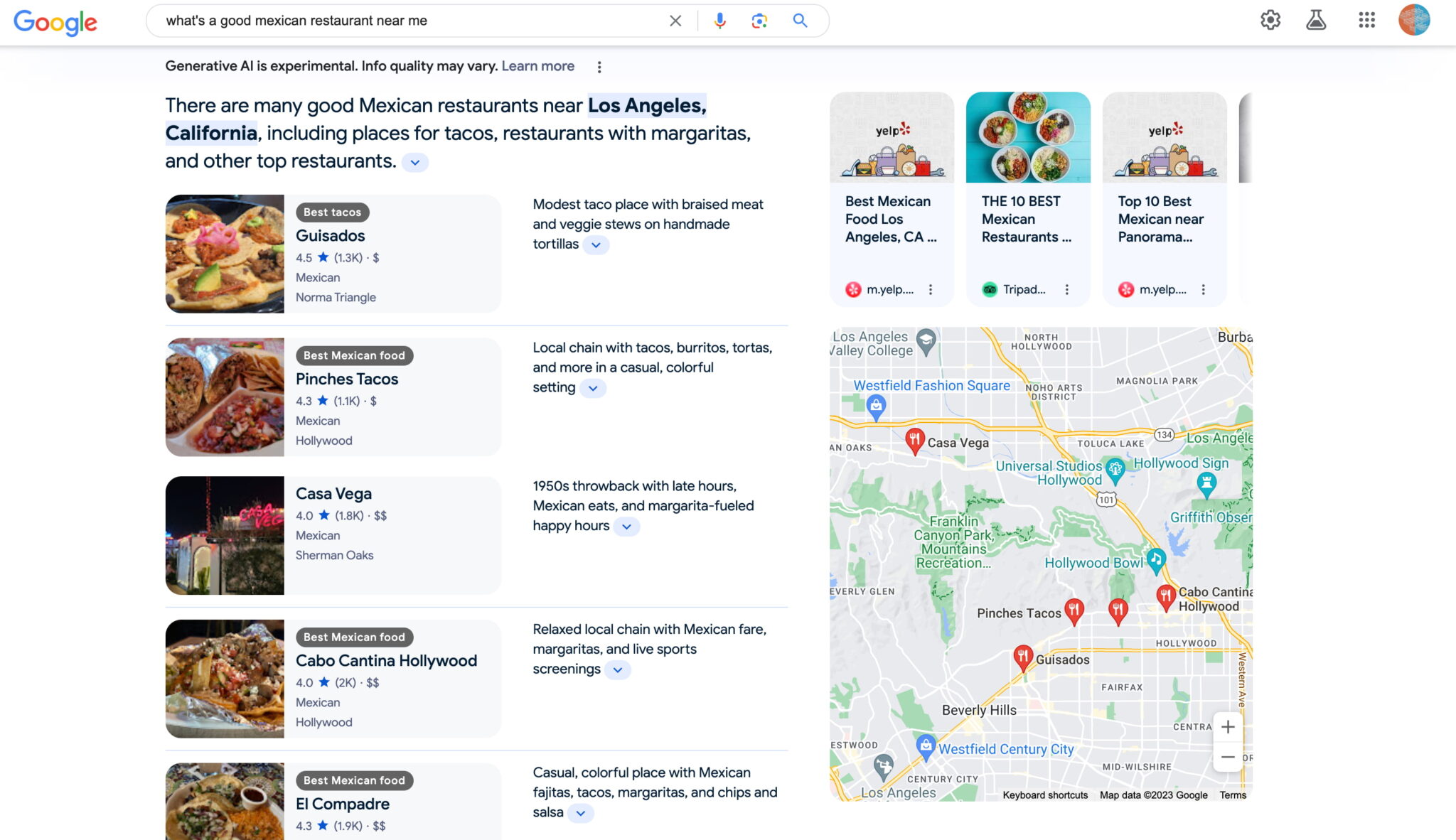Open Search Labs via the flask icon
Image resolution: width=1456 pixels, height=840 pixels.
1317,21
